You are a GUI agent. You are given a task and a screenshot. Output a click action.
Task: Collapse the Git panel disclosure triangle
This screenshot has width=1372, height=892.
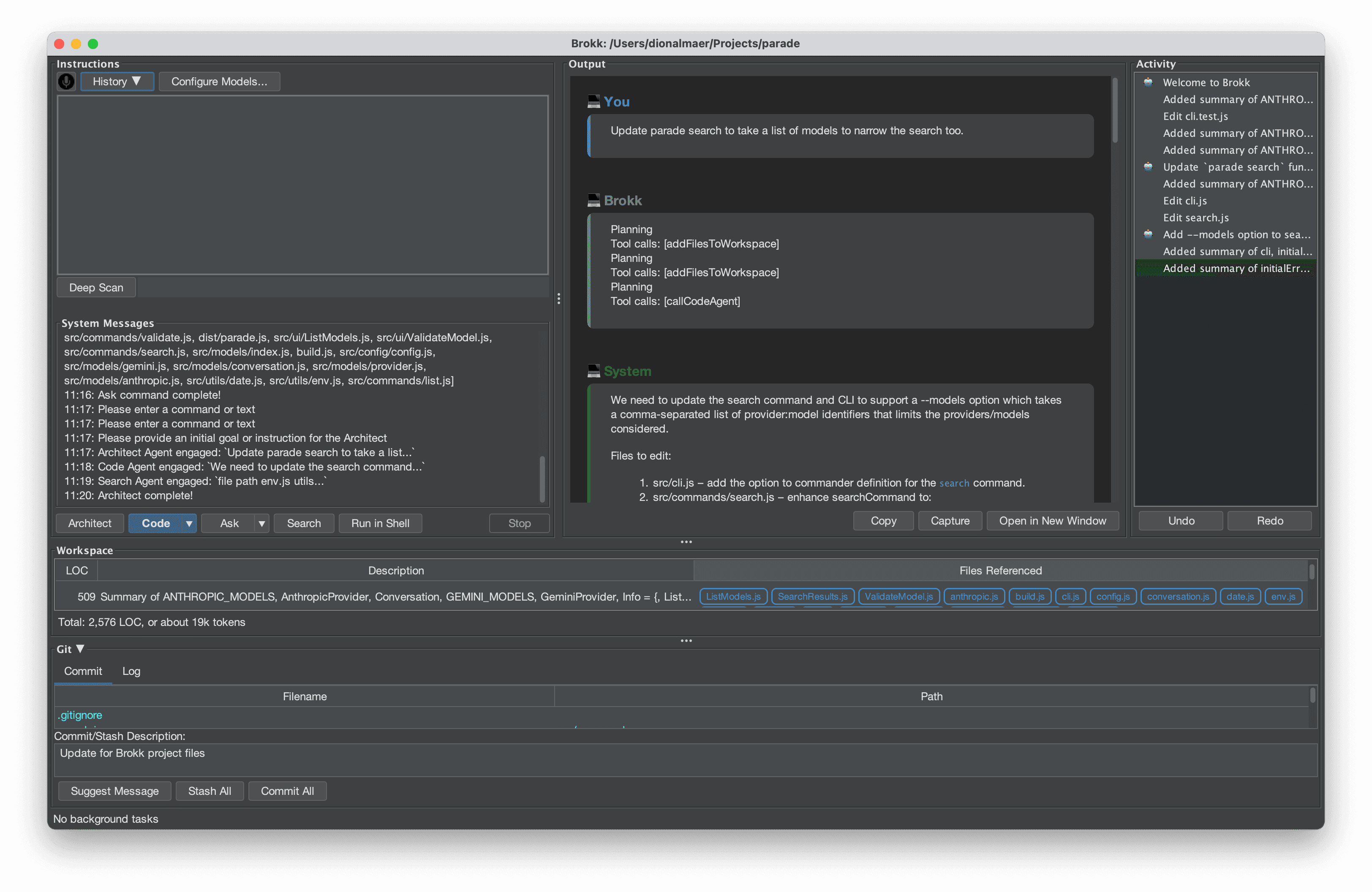pyautogui.click(x=80, y=649)
